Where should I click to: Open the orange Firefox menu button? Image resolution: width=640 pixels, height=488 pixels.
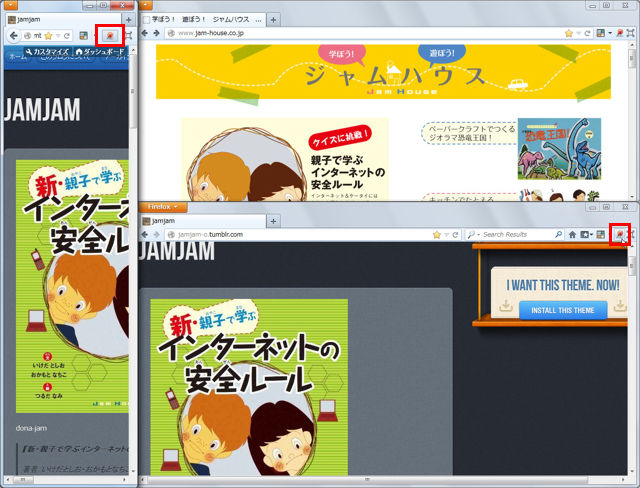tap(162, 207)
